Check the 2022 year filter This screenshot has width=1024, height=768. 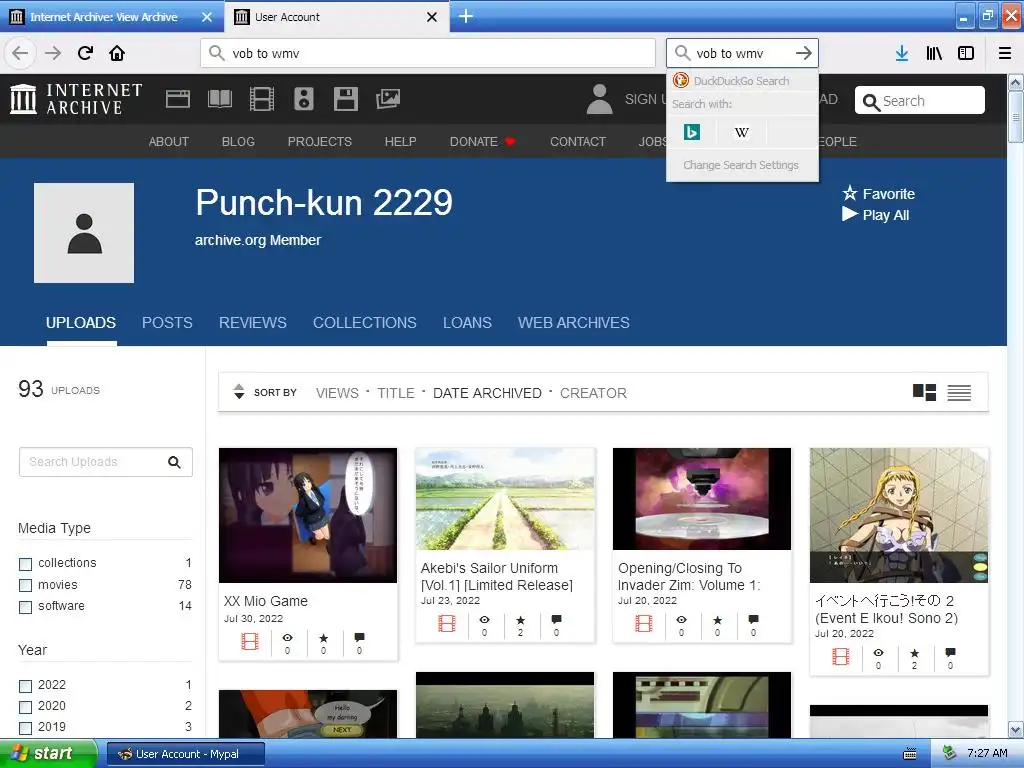click(25, 686)
